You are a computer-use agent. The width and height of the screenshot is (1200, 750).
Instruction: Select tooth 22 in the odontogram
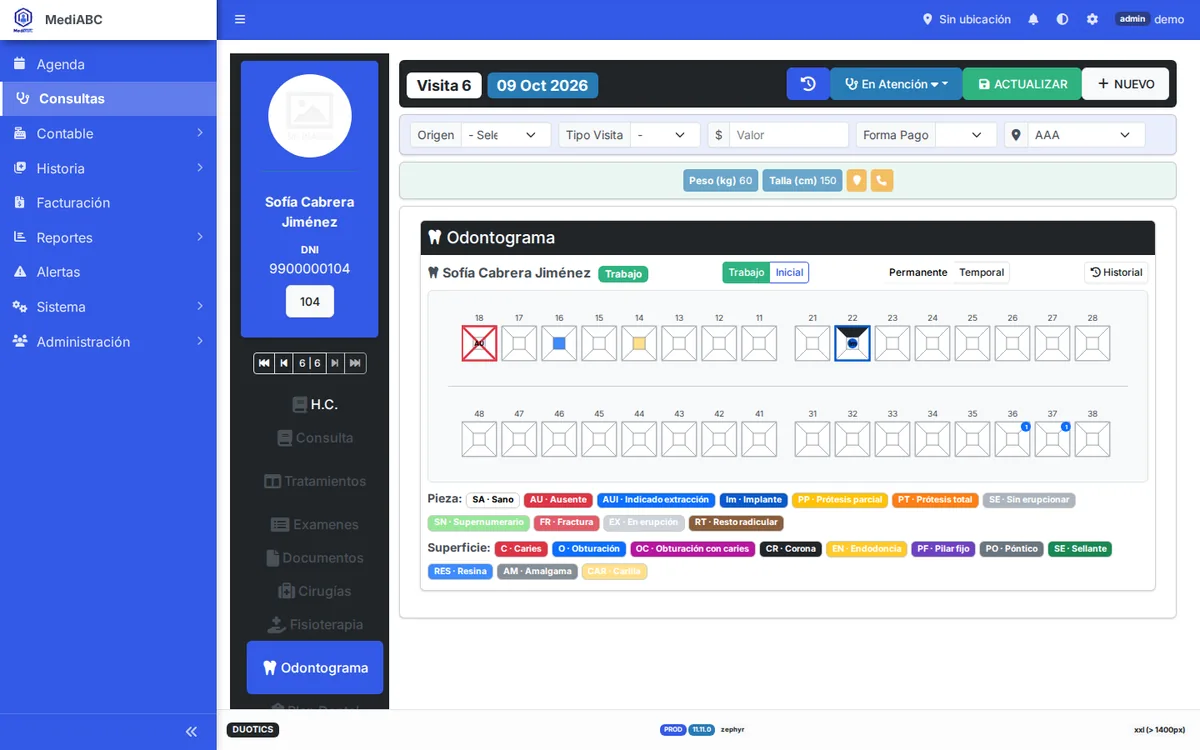[x=852, y=344]
